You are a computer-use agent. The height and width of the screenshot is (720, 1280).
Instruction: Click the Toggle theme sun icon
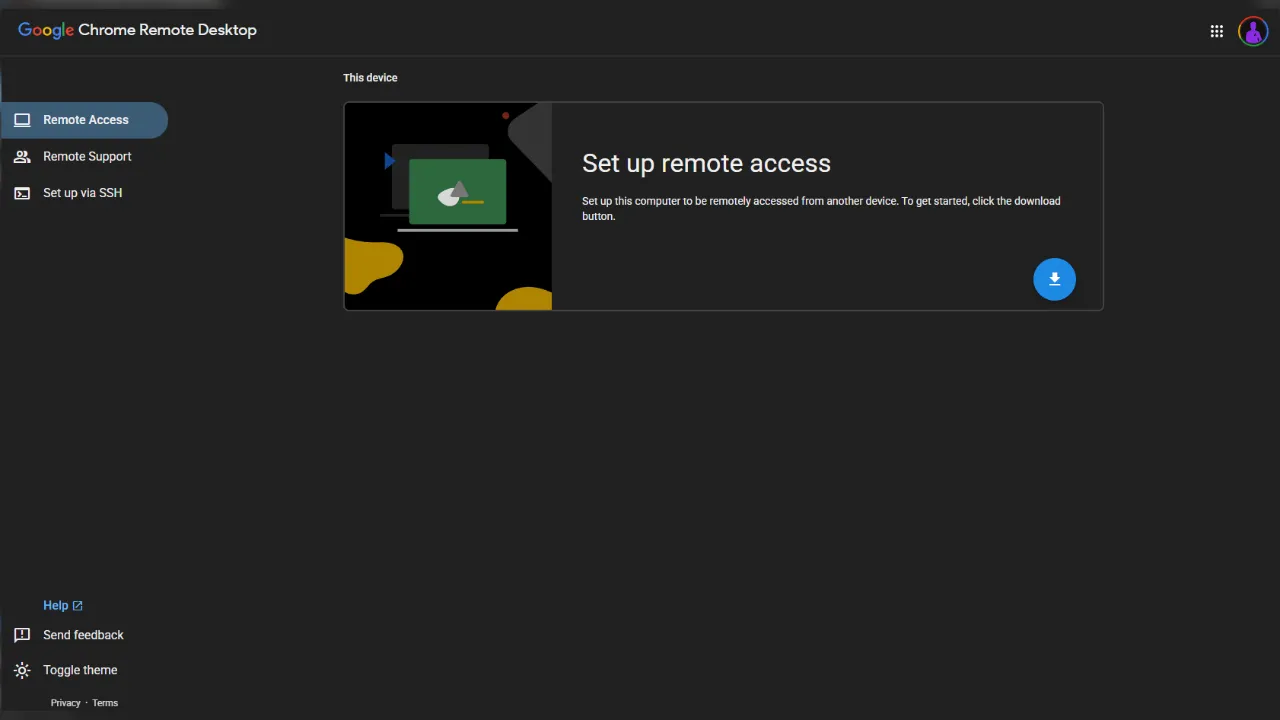22,670
